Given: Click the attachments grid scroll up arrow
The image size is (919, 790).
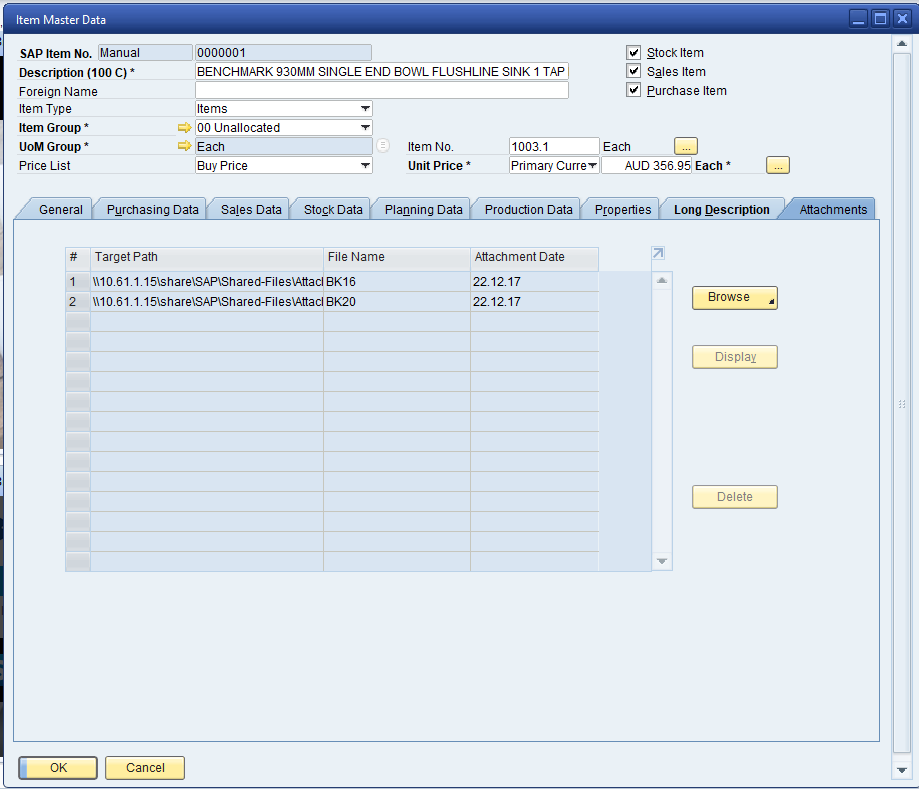Looking at the screenshot, I should point(661,281).
